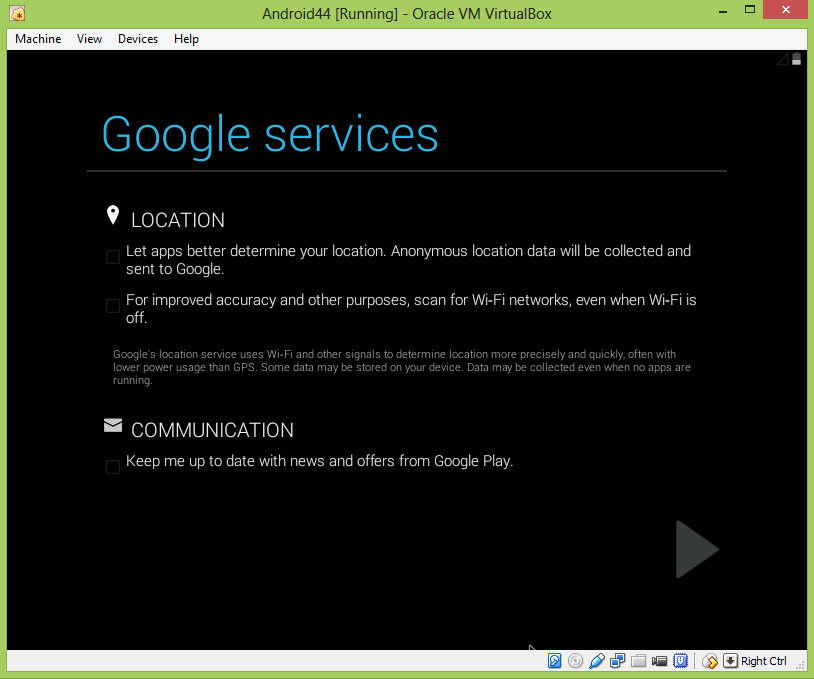Click the Google services heading
814x679 pixels.
tap(270, 135)
